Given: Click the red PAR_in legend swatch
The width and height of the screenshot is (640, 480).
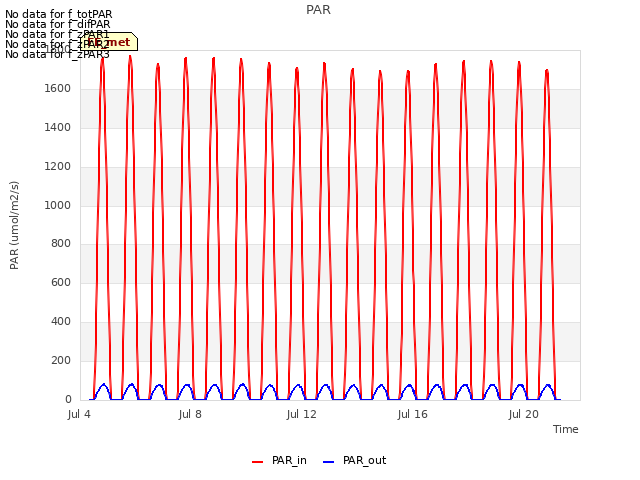Looking at the screenshot, I should coord(258,462).
